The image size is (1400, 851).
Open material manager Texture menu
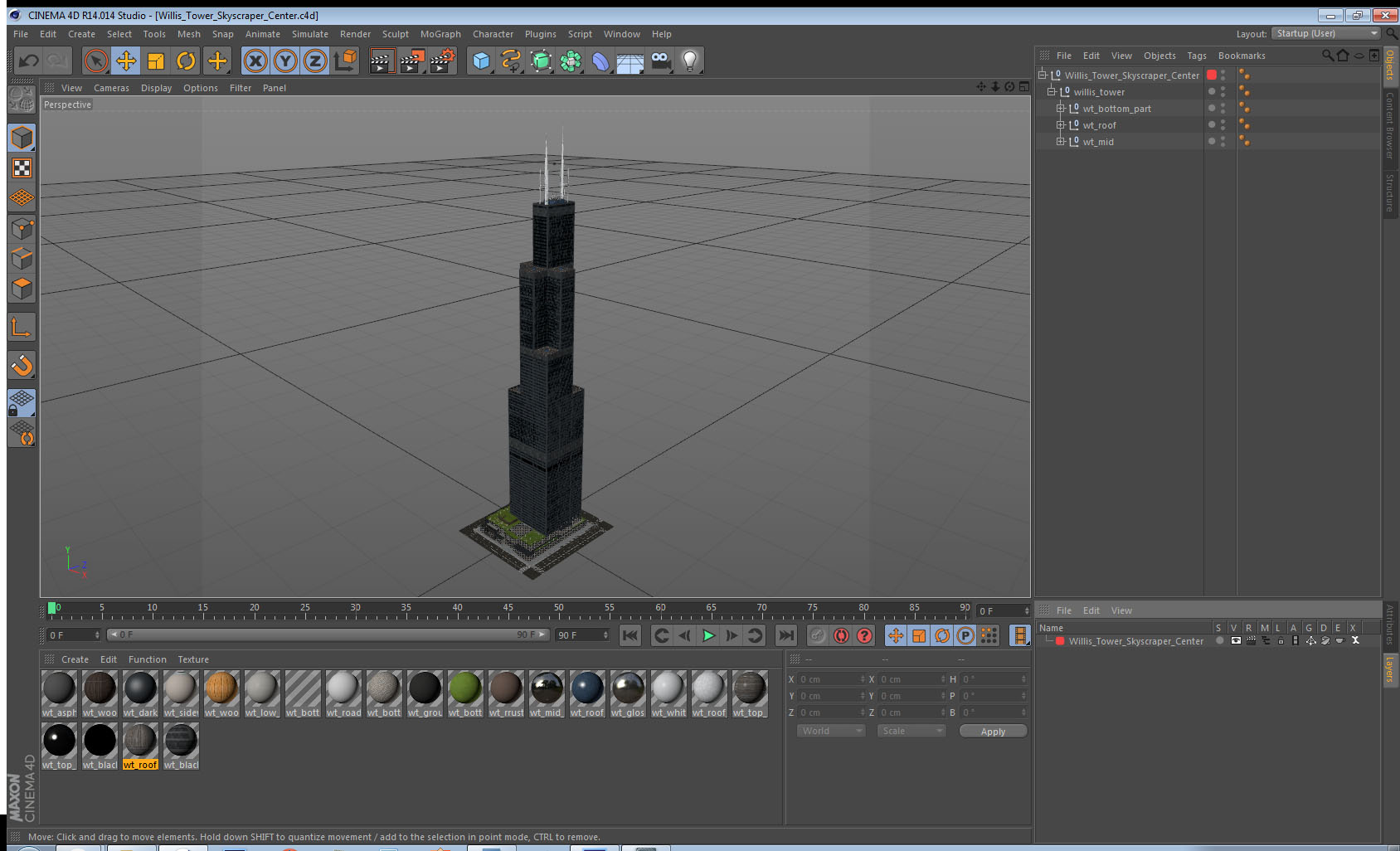coord(193,659)
